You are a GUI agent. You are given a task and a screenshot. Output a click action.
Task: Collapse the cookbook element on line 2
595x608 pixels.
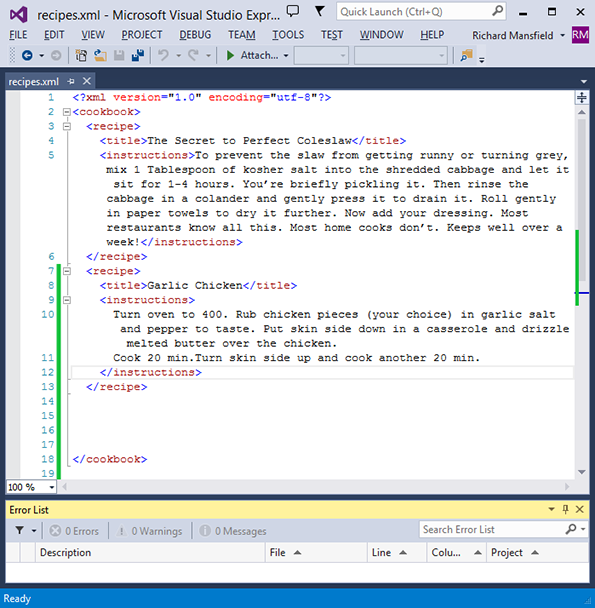67,112
